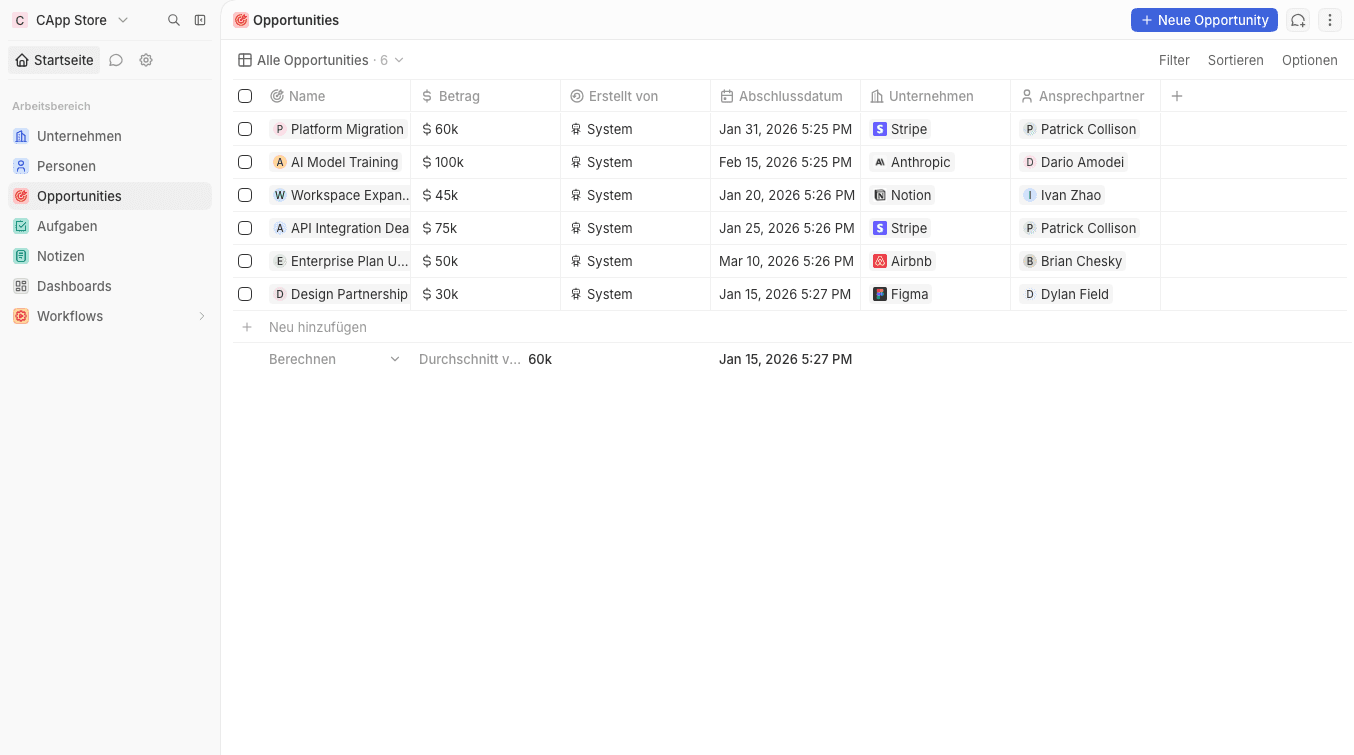The width and height of the screenshot is (1354, 755).
Task: Open the Betrag column header menu
Action: tap(485, 96)
